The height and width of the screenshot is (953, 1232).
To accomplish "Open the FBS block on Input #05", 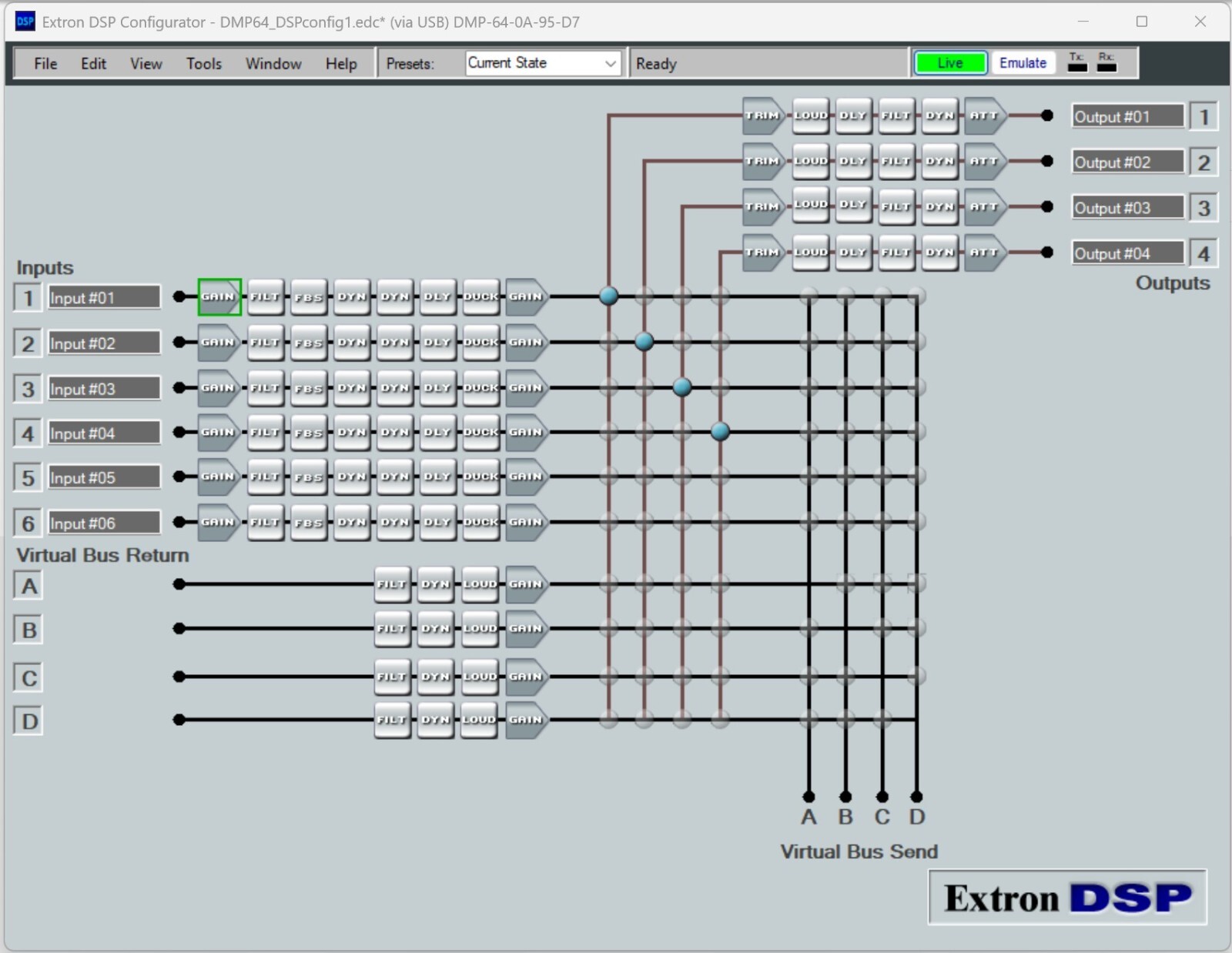I will [x=308, y=476].
